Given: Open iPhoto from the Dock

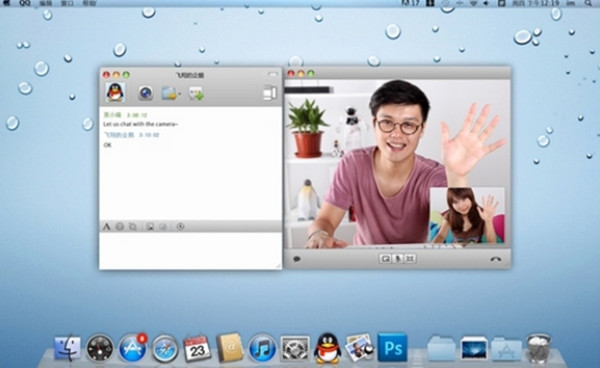Looking at the screenshot, I should click(359, 347).
